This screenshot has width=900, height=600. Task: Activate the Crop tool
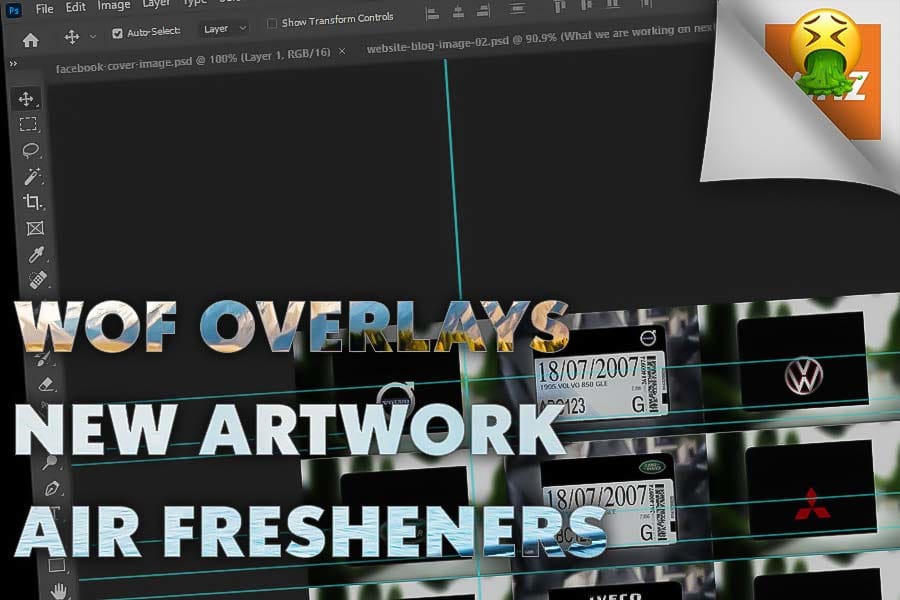click(33, 202)
